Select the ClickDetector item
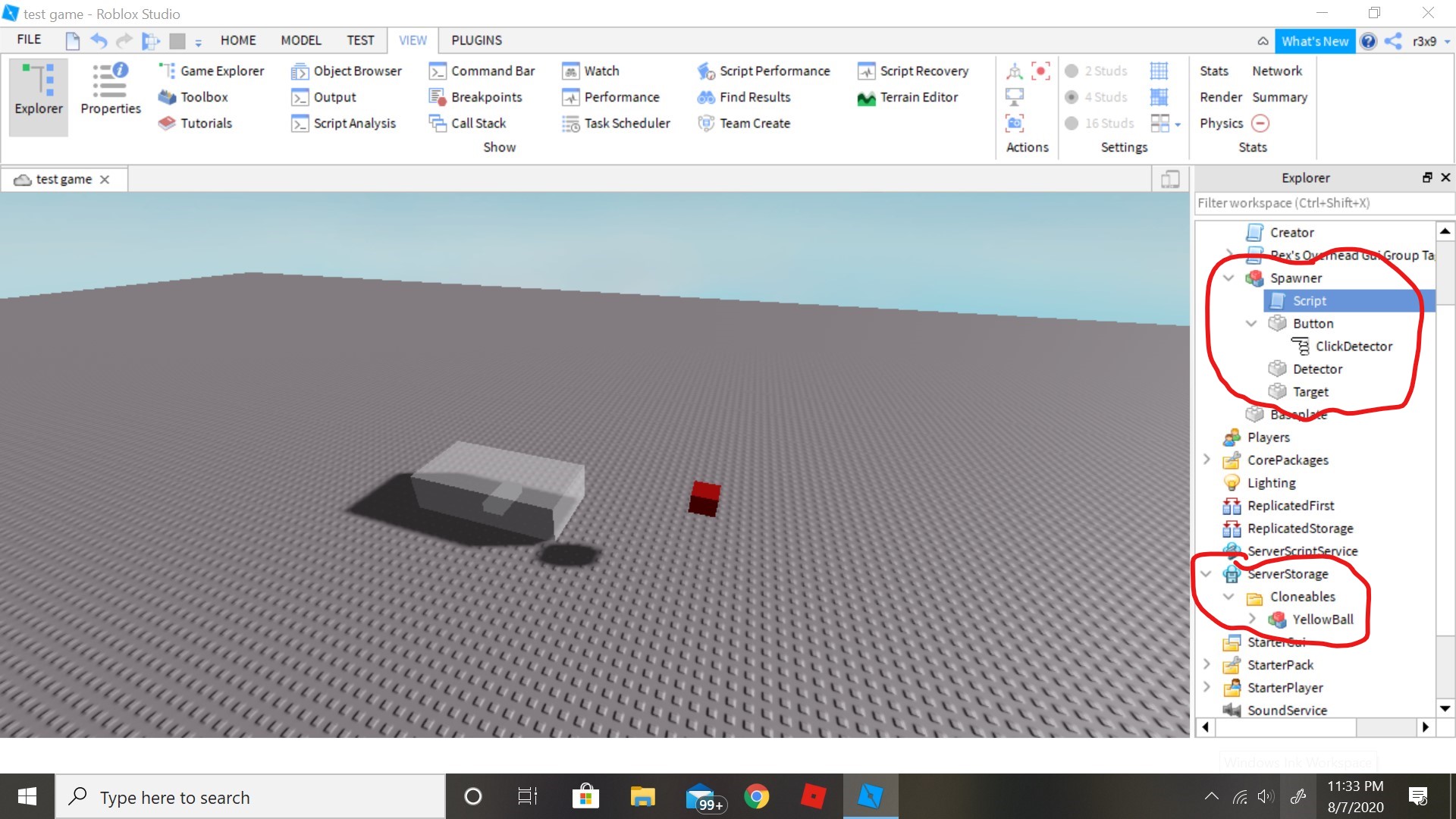 point(1342,347)
